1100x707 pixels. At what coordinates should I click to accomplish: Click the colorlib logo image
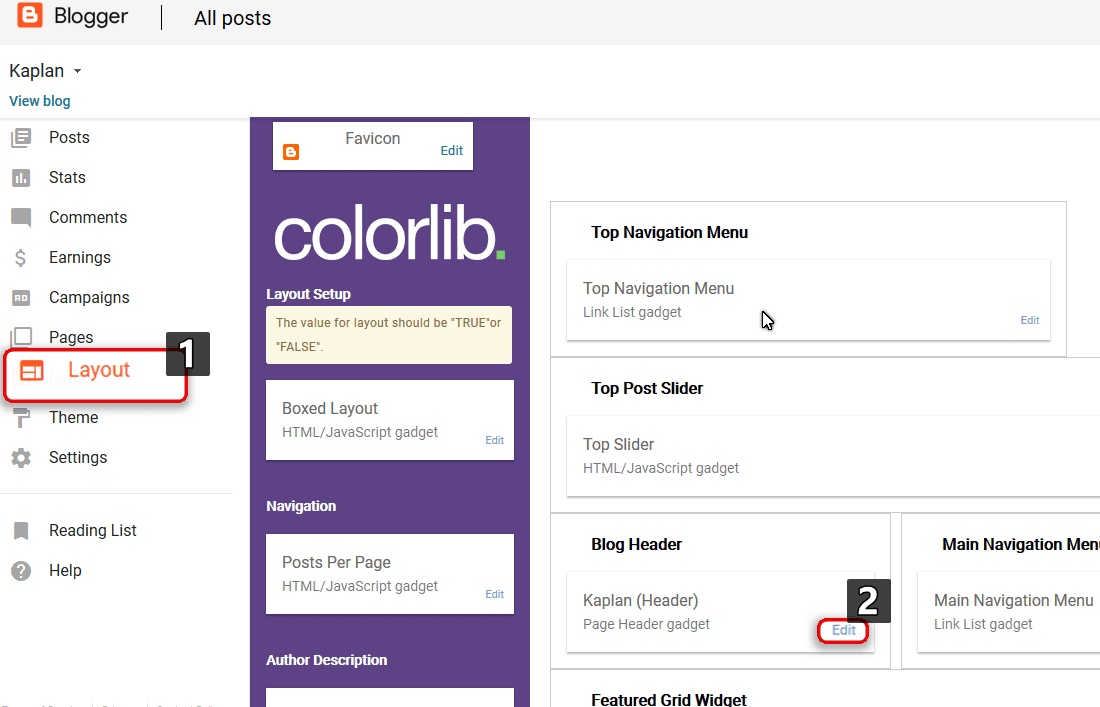tap(388, 231)
